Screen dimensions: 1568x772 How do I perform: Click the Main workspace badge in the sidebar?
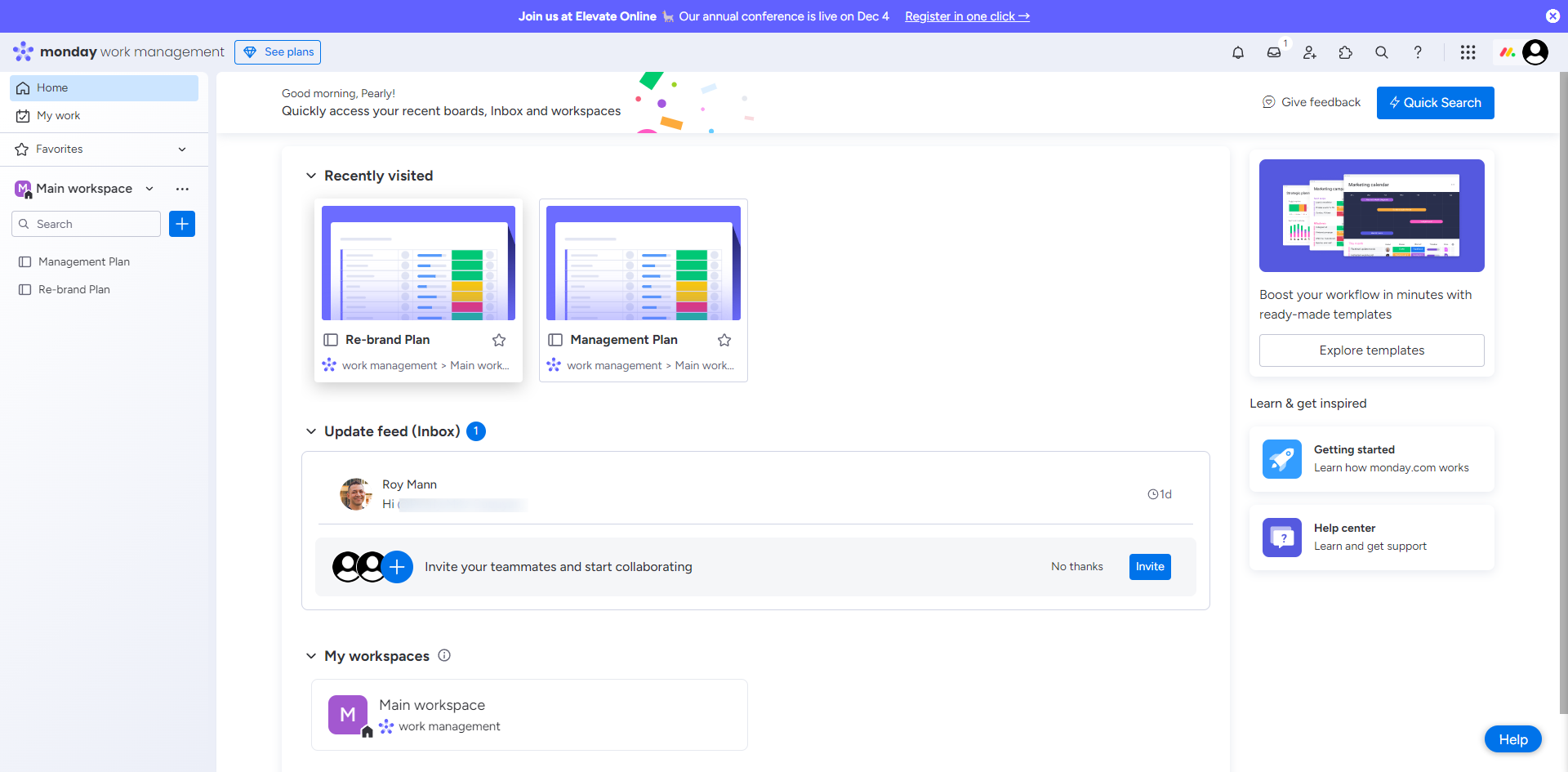coord(23,189)
